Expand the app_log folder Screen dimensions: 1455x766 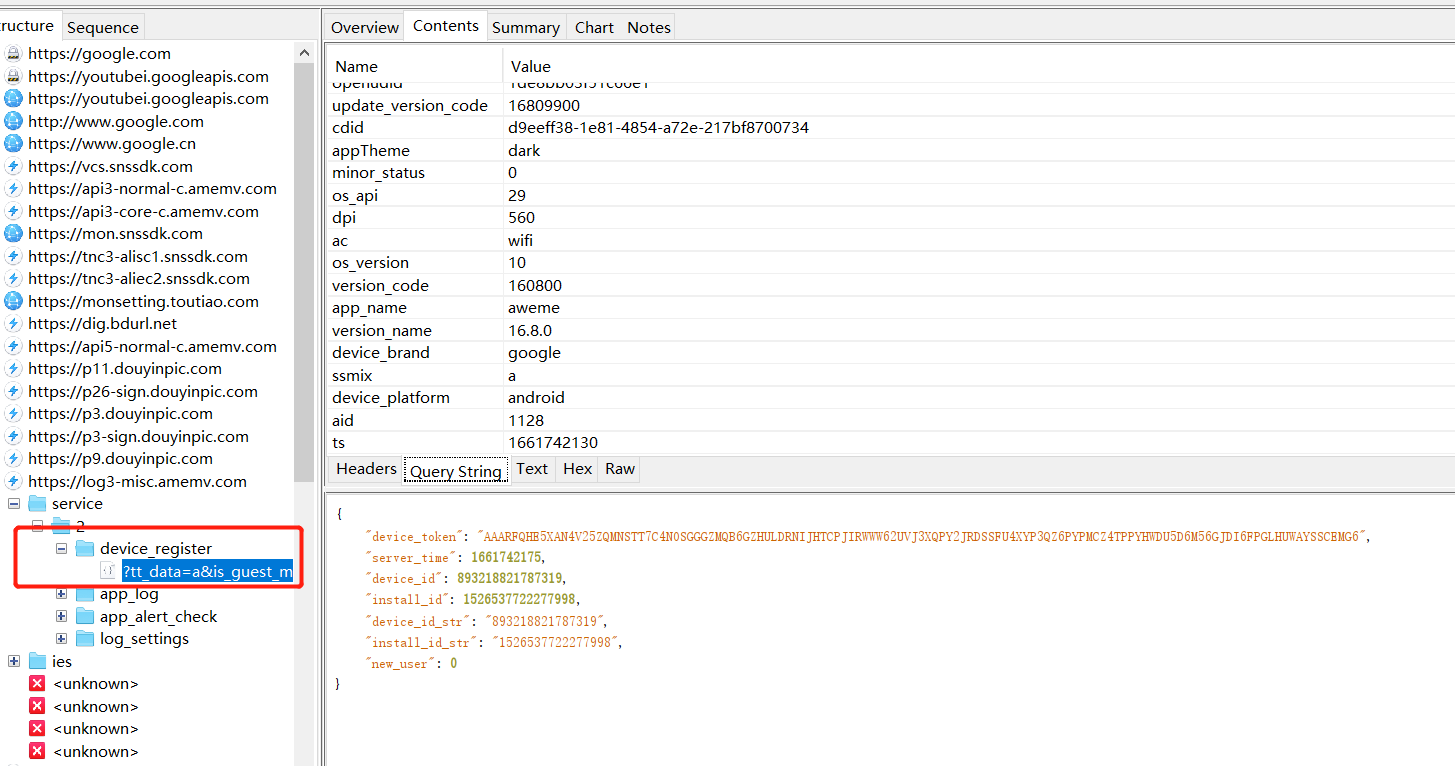62,594
